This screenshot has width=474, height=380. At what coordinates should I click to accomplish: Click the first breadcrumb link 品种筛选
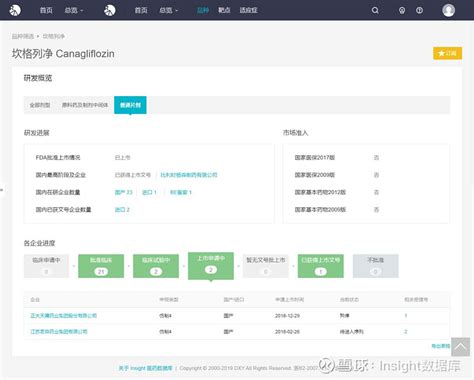pos(23,36)
